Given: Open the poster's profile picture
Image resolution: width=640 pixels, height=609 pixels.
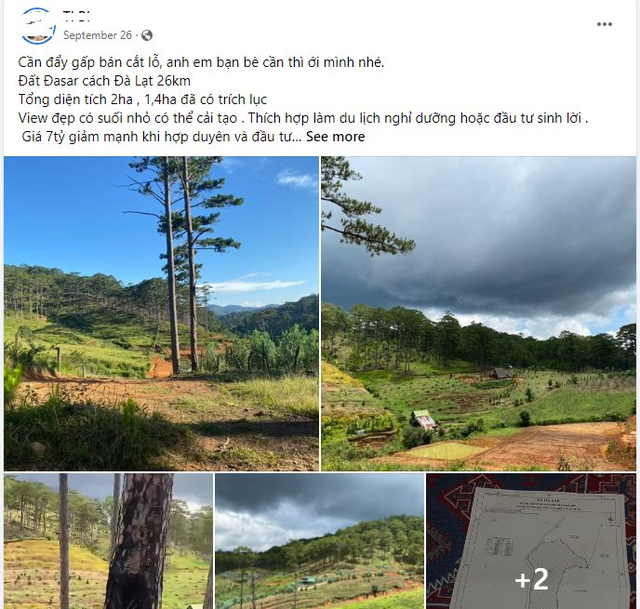Looking at the screenshot, I should 38,25.
